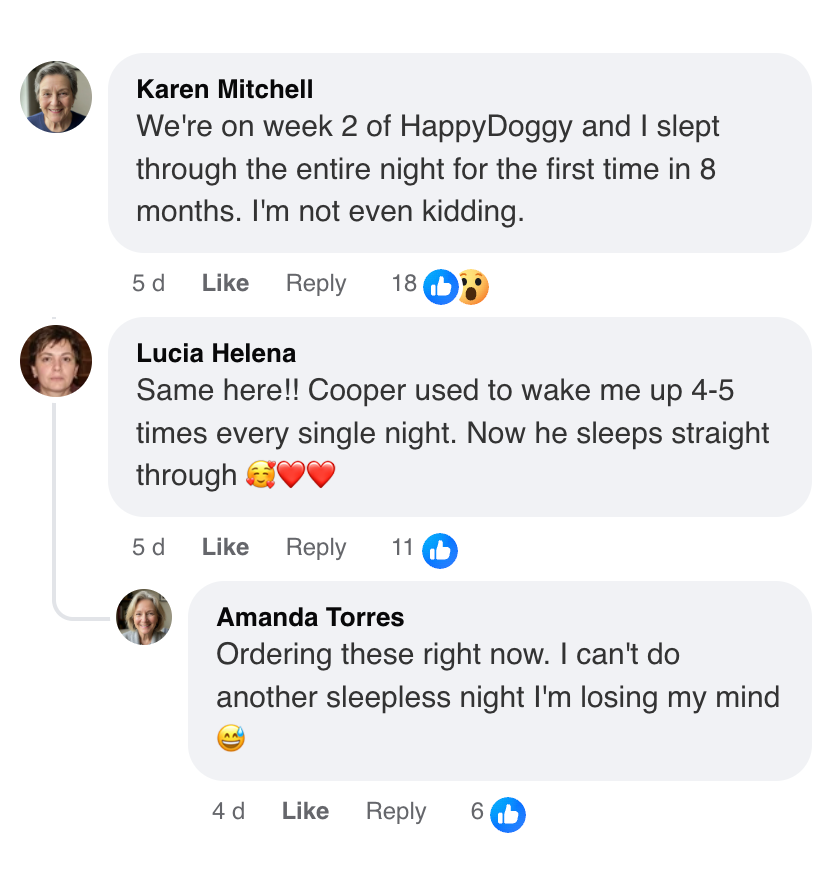
Task: Like Lucia Helena's comment about Cooper
Action: point(225,548)
